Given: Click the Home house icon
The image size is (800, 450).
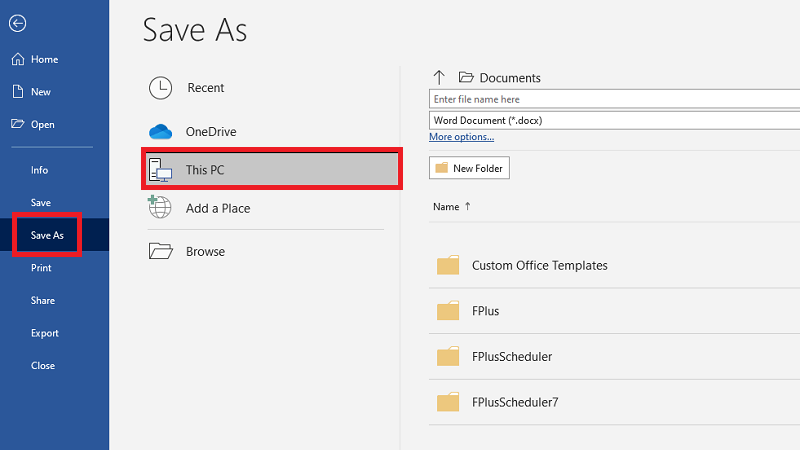Looking at the screenshot, I should [17, 60].
